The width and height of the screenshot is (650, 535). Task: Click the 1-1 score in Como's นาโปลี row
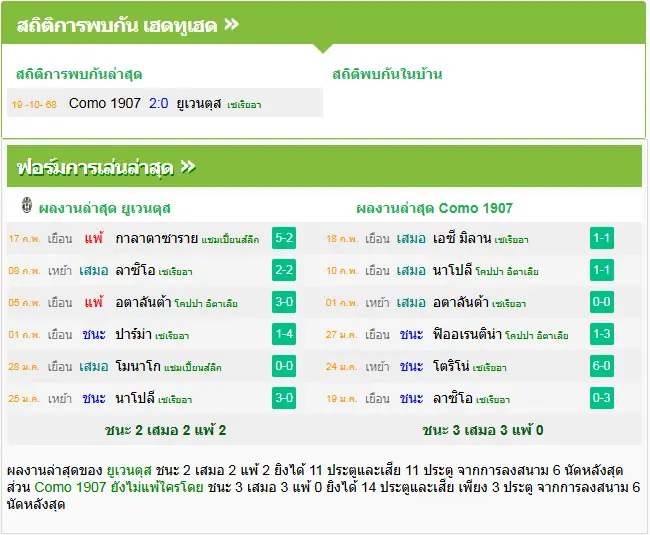pyautogui.click(x=601, y=270)
